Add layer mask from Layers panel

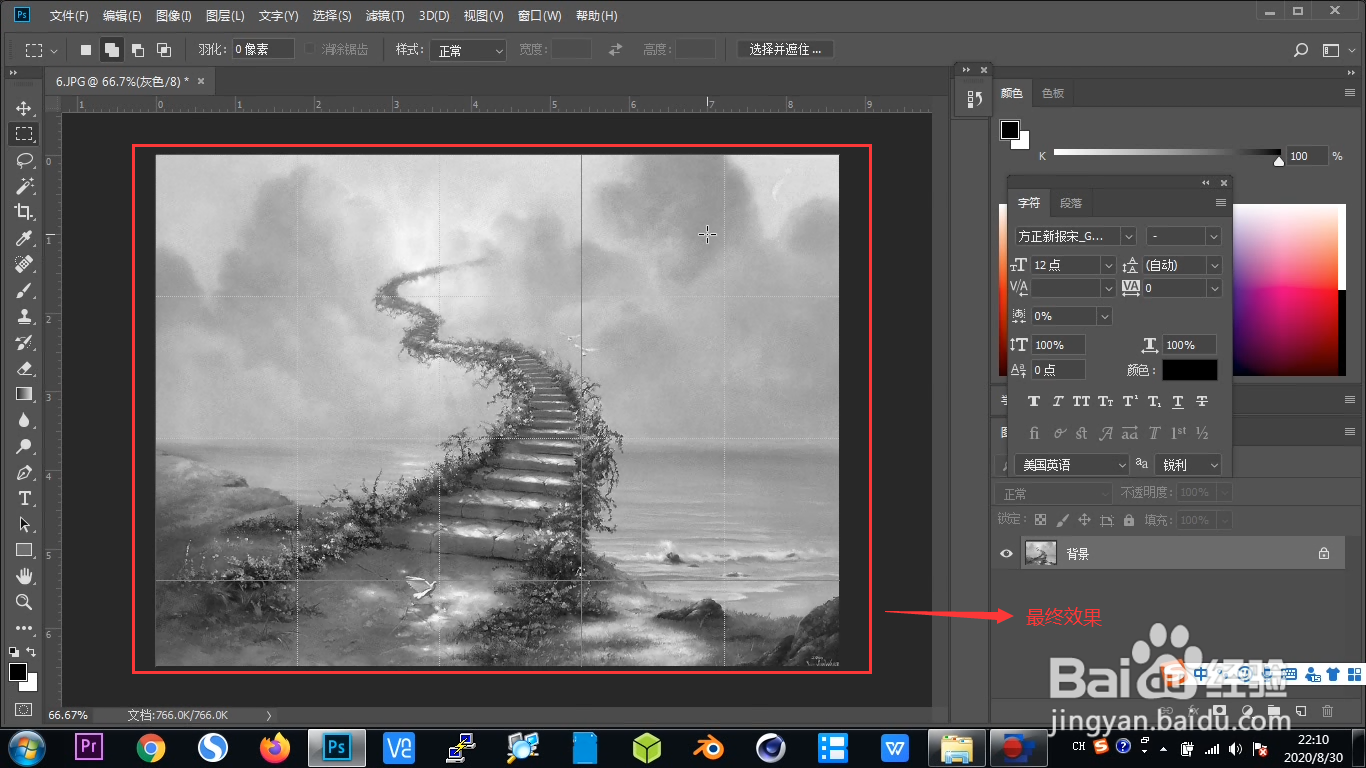point(1220,711)
